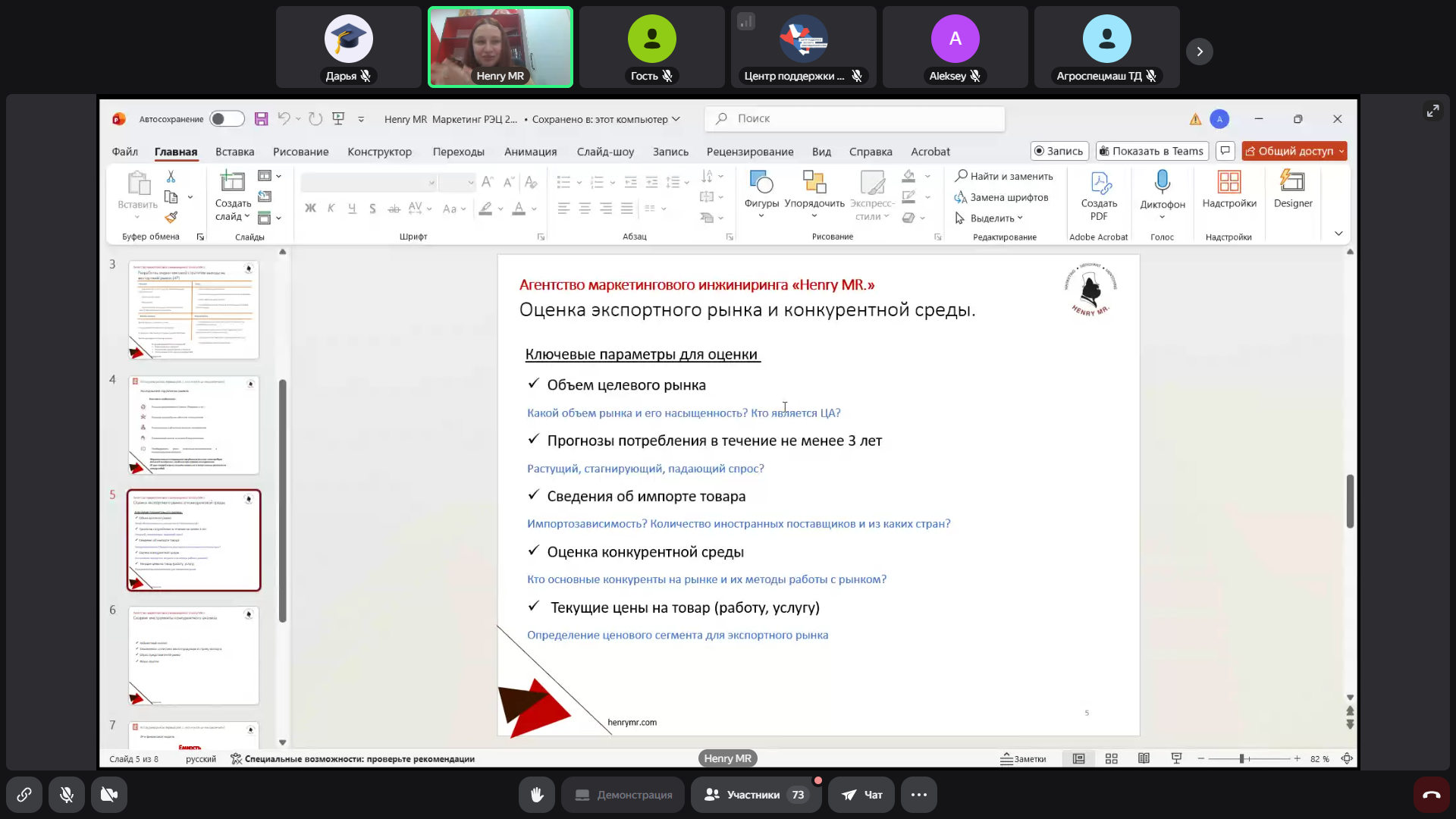This screenshot has width=1456, height=819.
Task: Open the Участники list
Action: [755, 795]
